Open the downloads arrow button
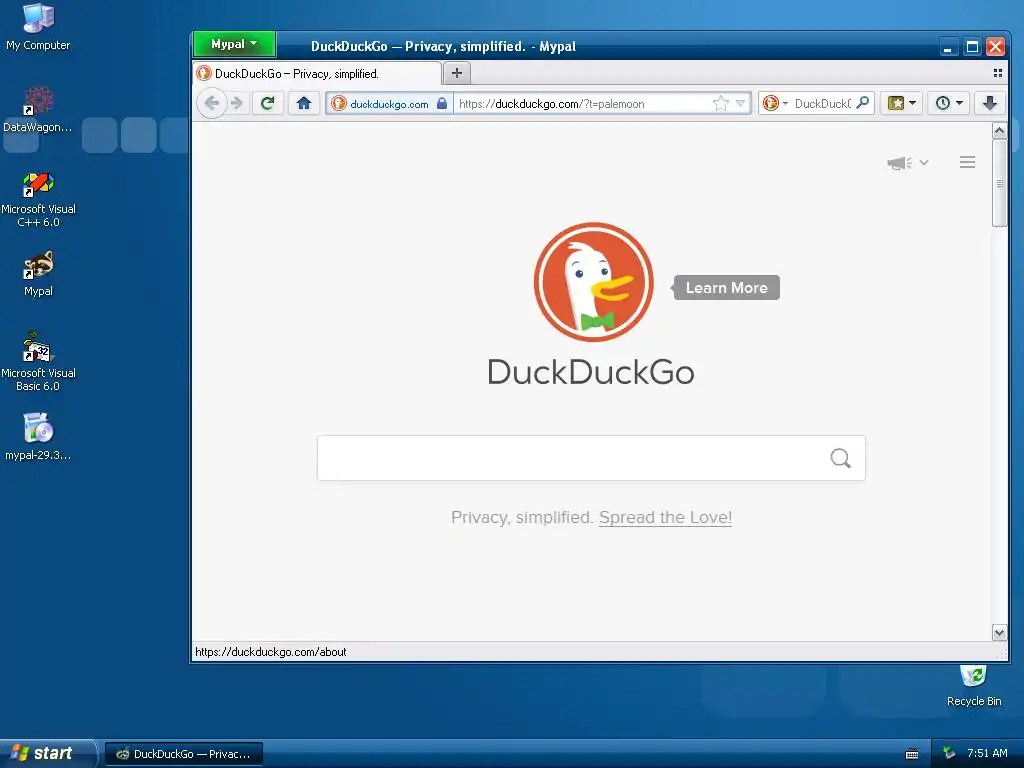The width and height of the screenshot is (1024, 768). click(x=990, y=103)
